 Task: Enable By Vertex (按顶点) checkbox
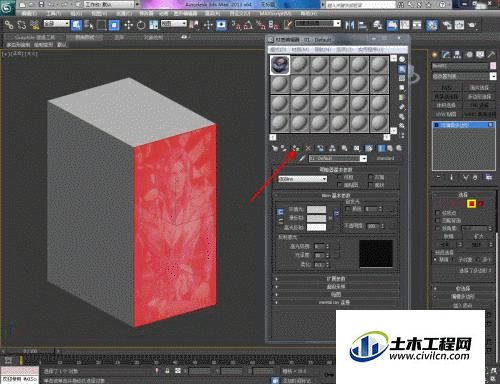[x=438, y=213]
